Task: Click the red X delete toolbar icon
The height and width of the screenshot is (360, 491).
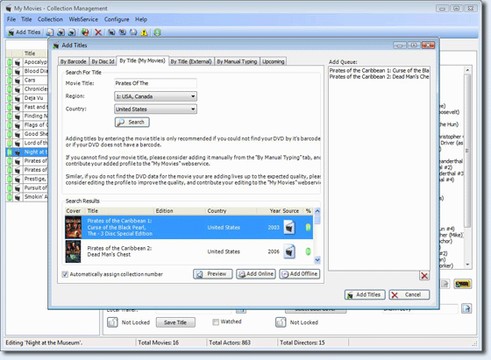Action: click(x=98, y=32)
